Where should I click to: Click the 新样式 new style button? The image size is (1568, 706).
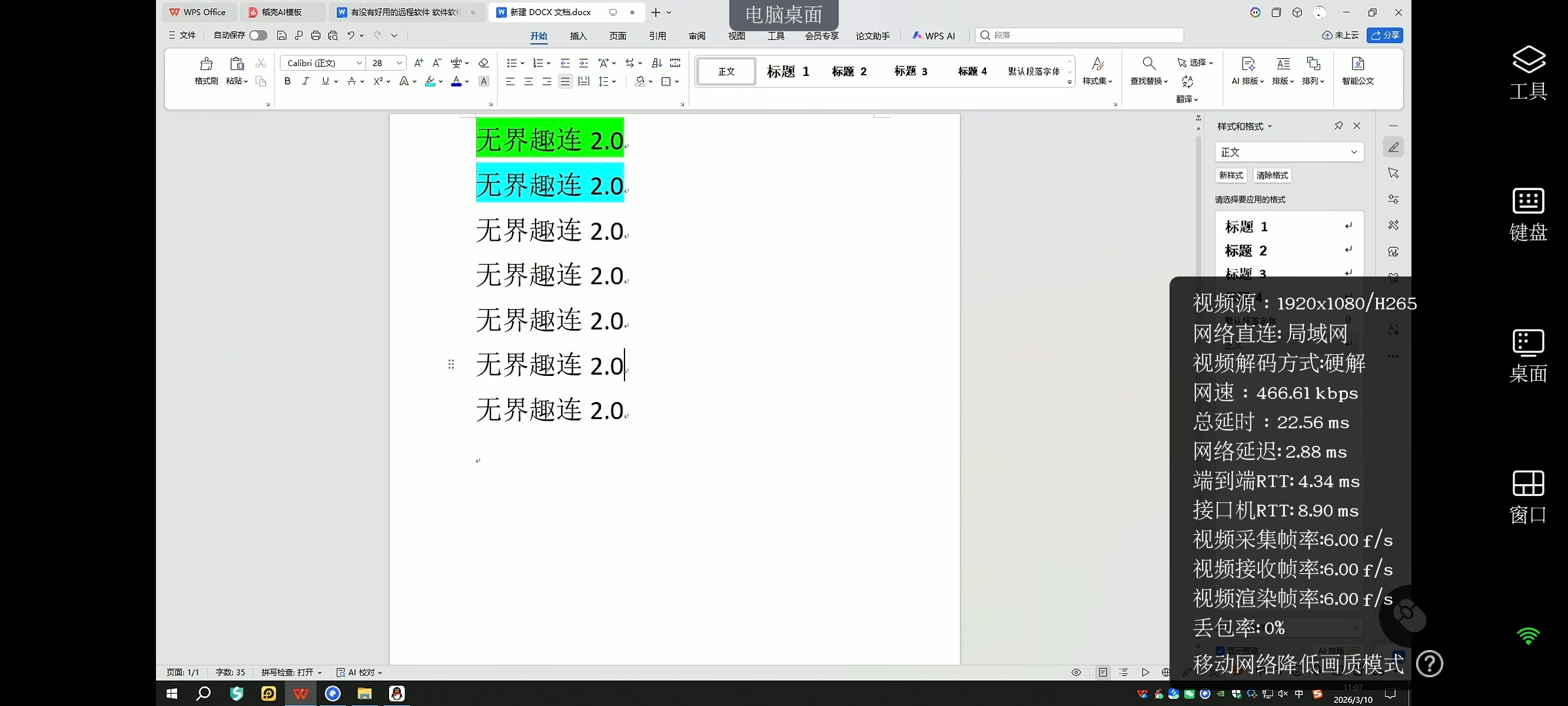(x=1231, y=175)
